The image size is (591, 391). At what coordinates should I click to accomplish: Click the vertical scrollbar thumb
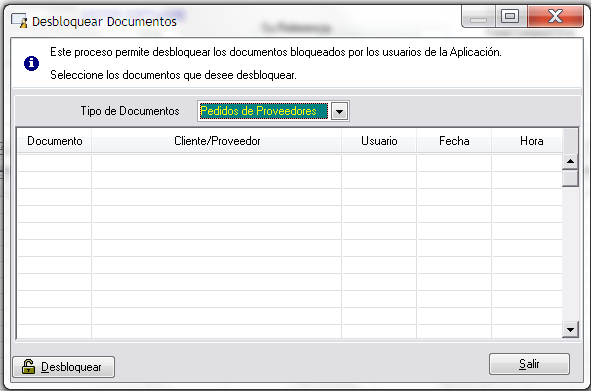570,178
